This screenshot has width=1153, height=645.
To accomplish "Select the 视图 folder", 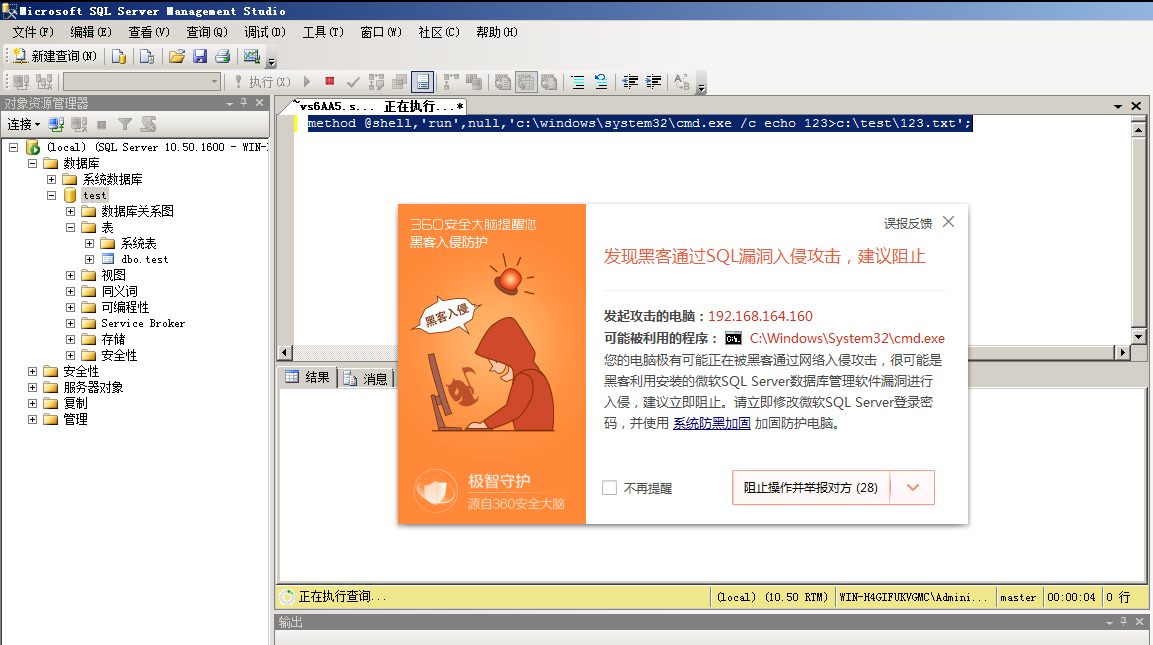I will pyautogui.click(x=113, y=275).
